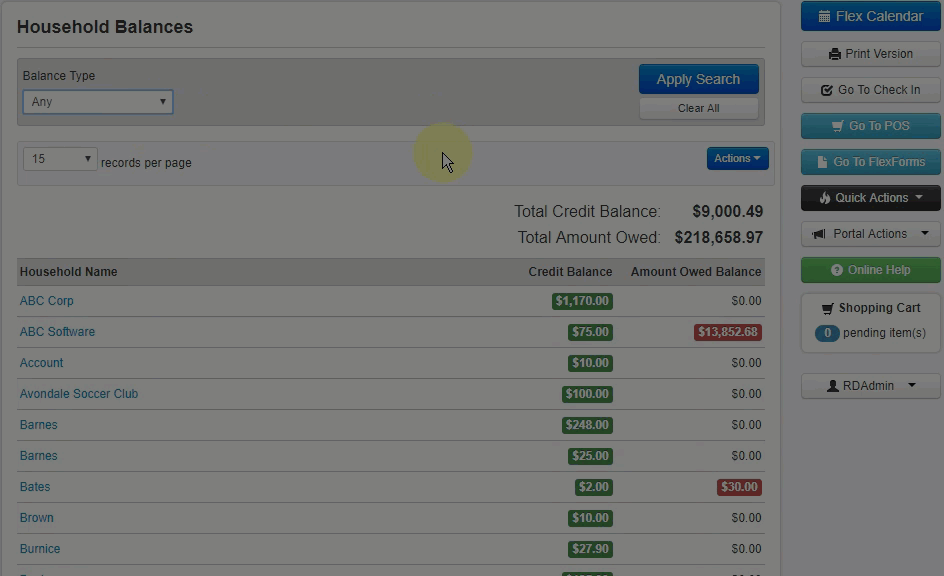The image size is (944, 576).
Task: Change the records per page selector
Action: coord(60,159)
